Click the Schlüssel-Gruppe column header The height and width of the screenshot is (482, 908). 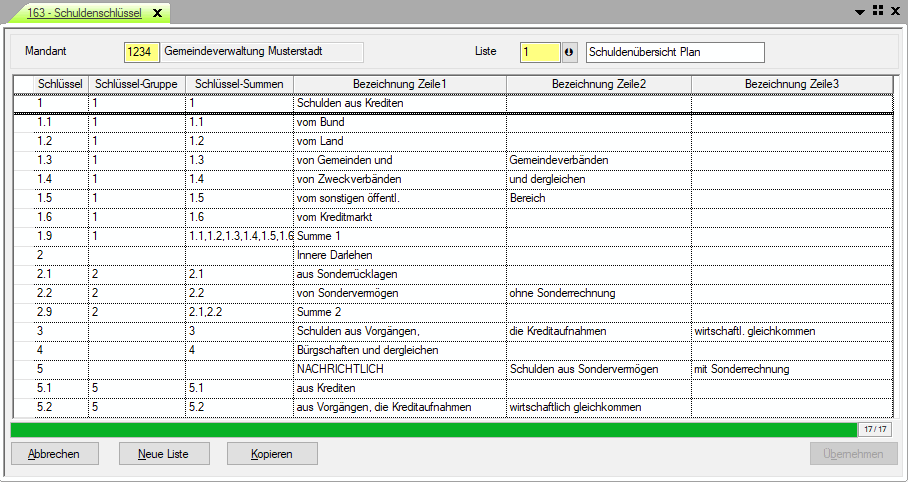137,84
